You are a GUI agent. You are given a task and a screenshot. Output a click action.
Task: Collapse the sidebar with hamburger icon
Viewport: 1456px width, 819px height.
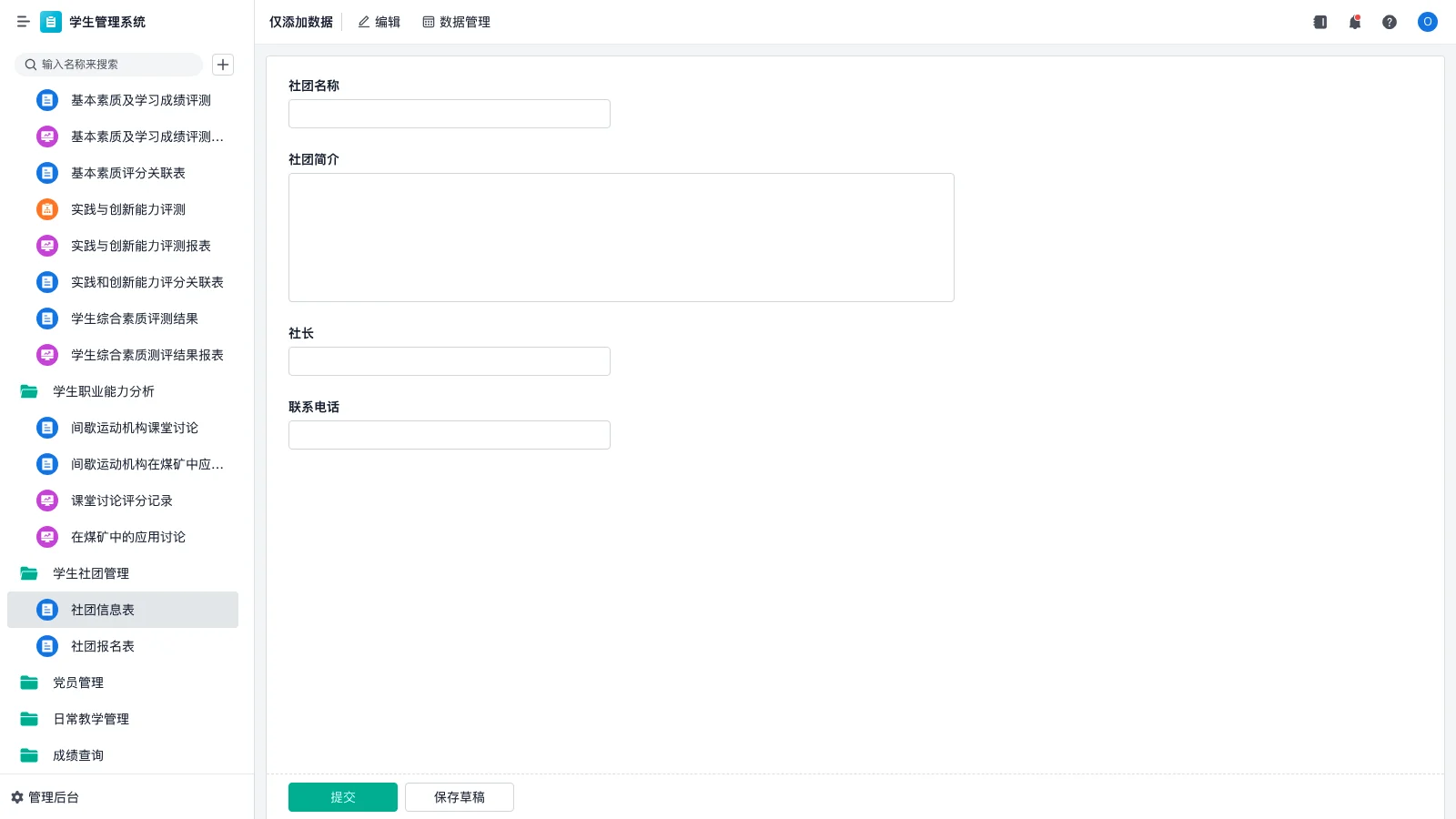click(23, 22)
